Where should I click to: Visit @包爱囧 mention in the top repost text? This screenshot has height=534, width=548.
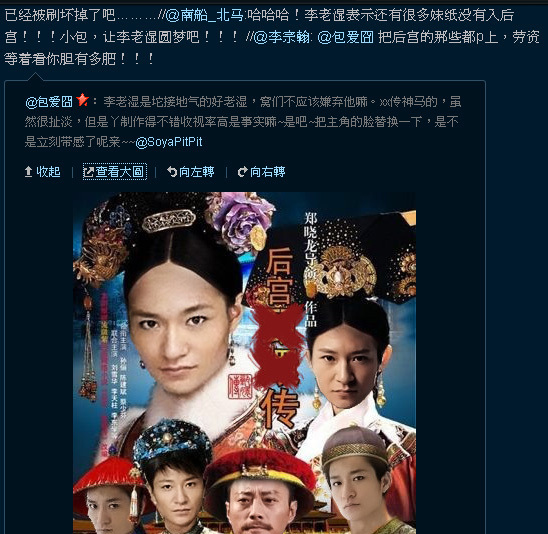tap(345, 37)
